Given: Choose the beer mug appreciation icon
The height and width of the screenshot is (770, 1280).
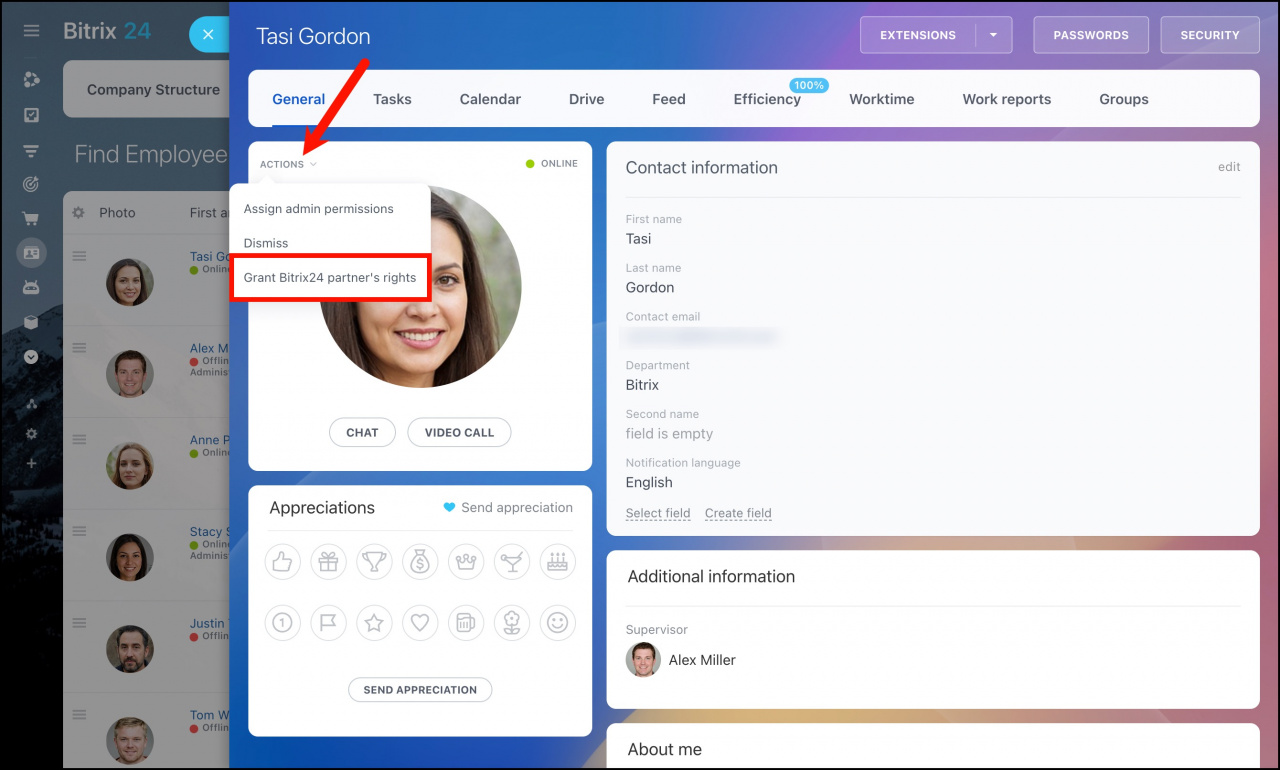Looking at the screenshot, I should tap(466, 623).
